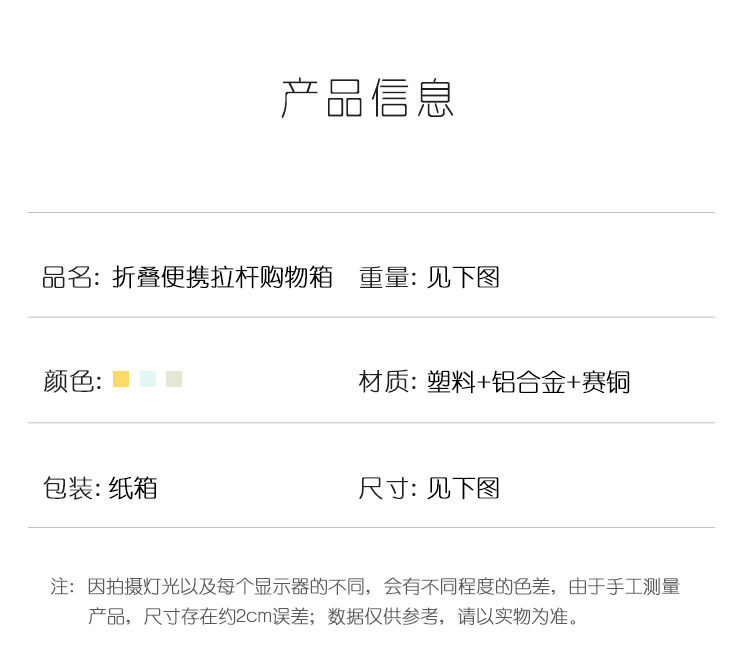This screenshot has width=750, height=660.
Task: Select the product name 折叠便携拉杆购物箱
Action: (x=222, y=277)
